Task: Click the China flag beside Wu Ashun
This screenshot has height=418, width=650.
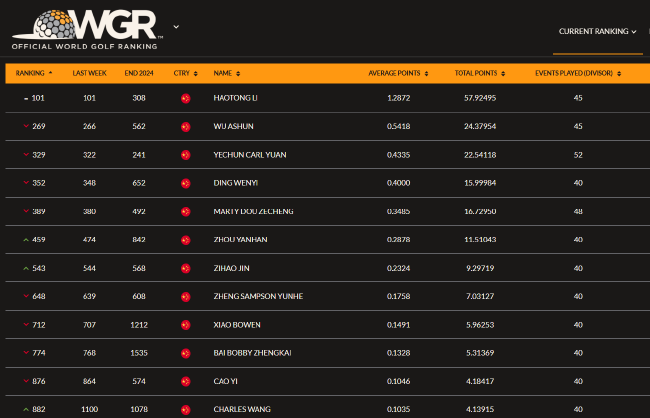Action: point(186,126)
